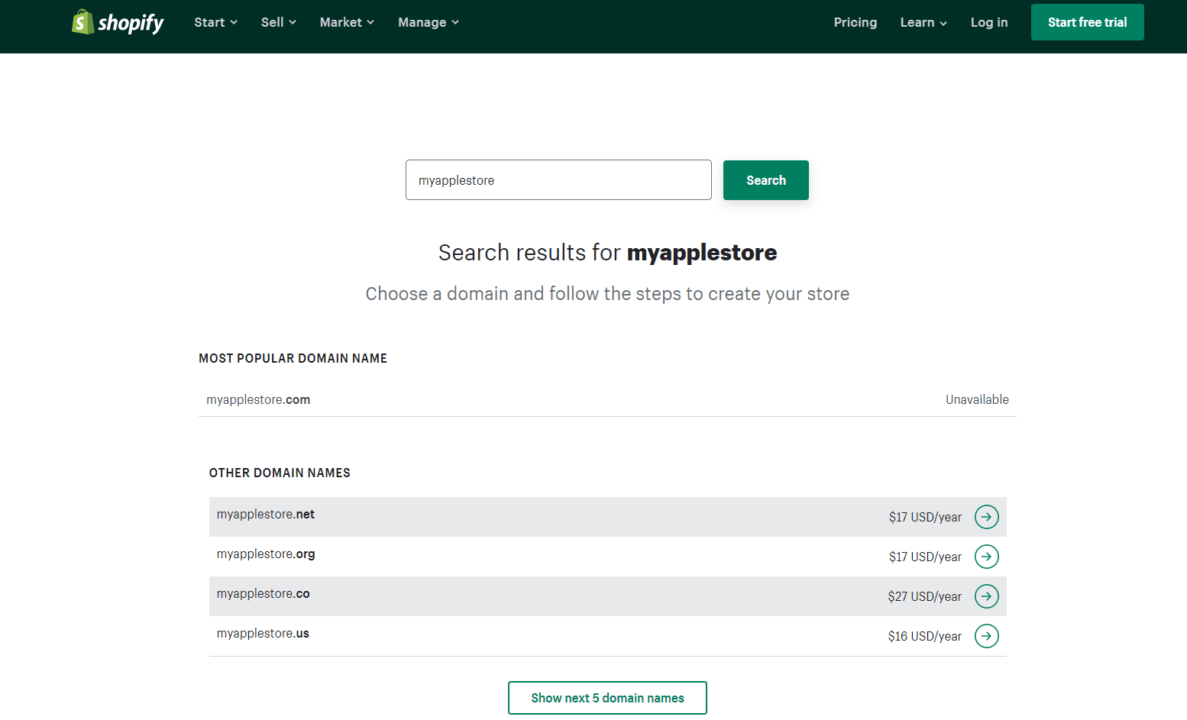1187x720 pixels.
Task: Expand the Start dropdown menu
Action: coord(215,22)
